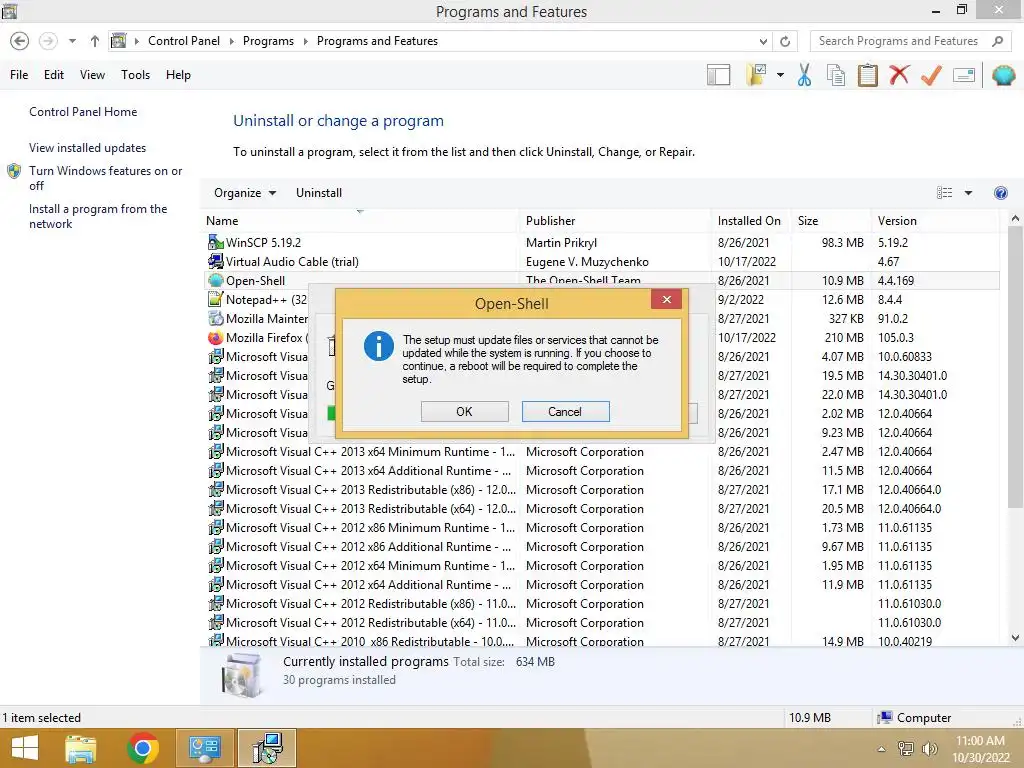Viewport: 1024px width, 768px height.
Task: Open the Help menu
Action: (x=178, y=75)
